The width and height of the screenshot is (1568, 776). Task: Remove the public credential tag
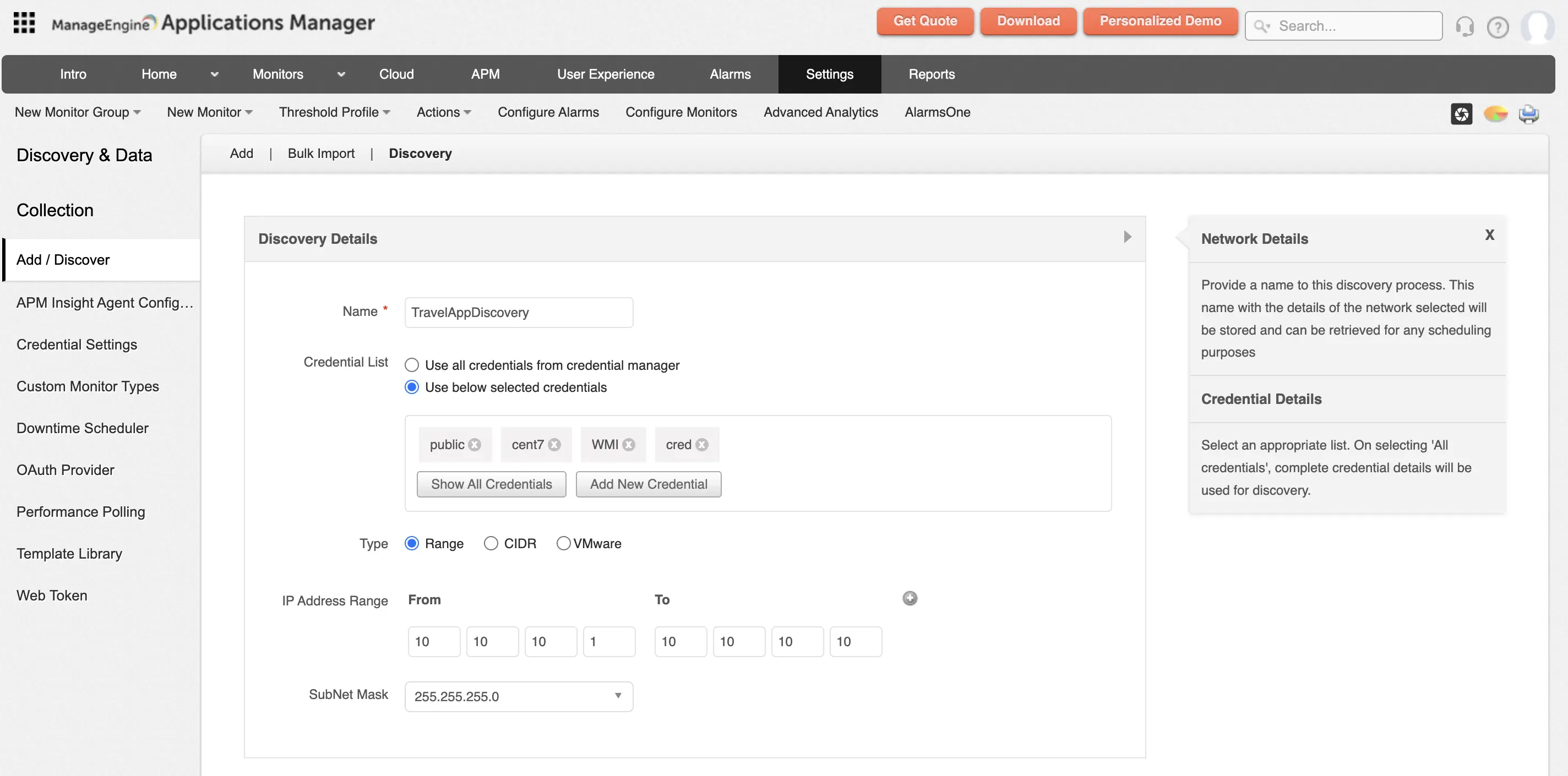click(x=475, y=445)
